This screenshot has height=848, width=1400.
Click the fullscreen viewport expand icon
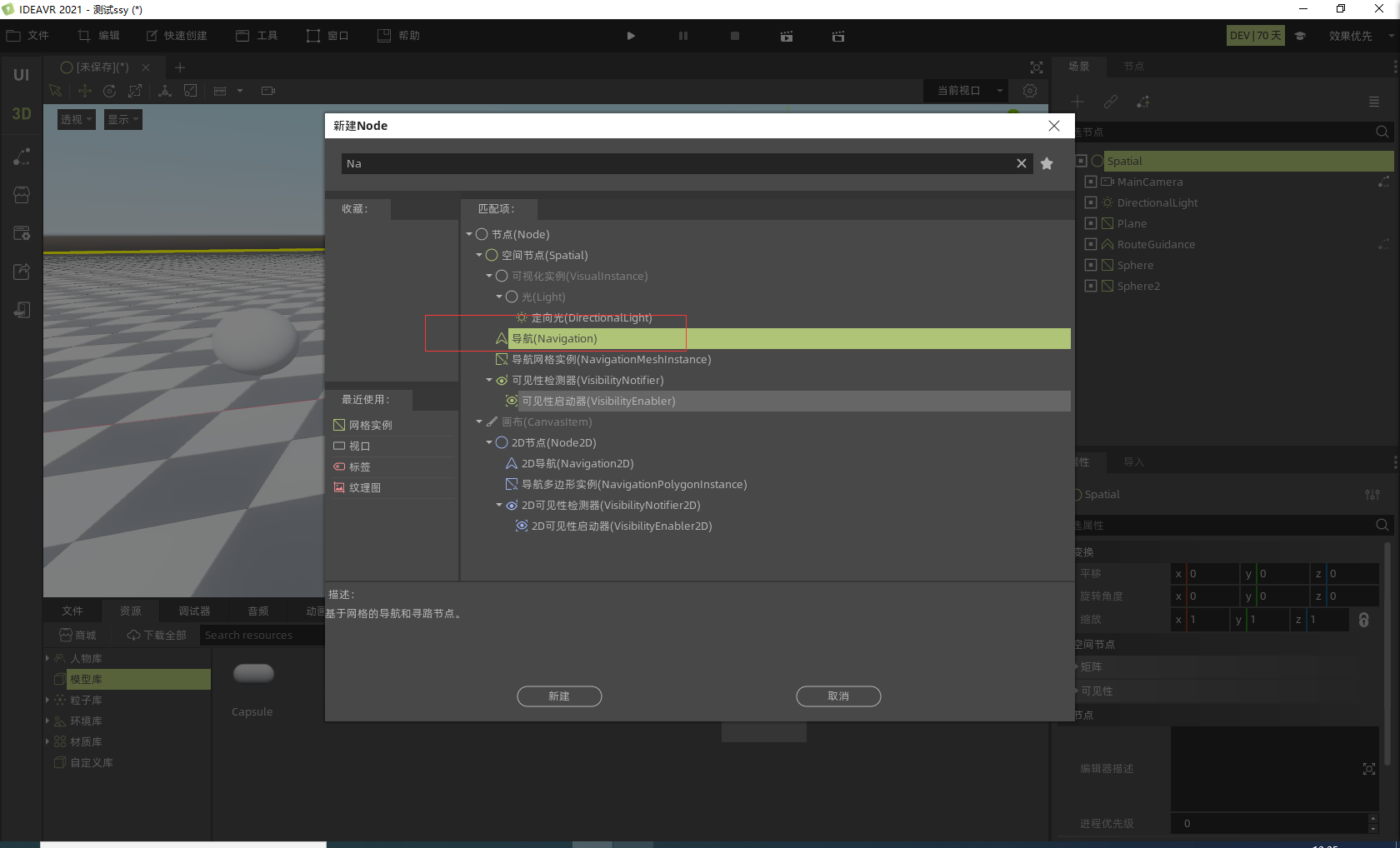1037,67
